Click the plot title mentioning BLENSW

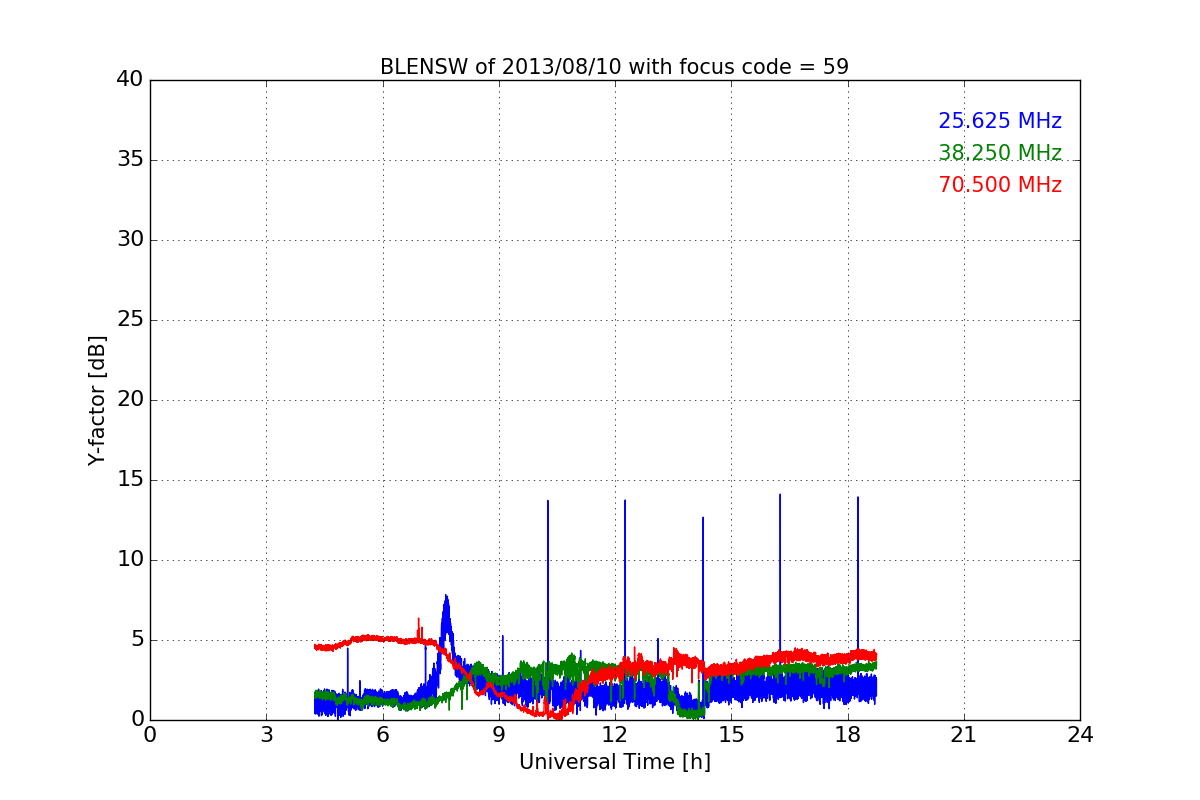click(x=614, y=67)
